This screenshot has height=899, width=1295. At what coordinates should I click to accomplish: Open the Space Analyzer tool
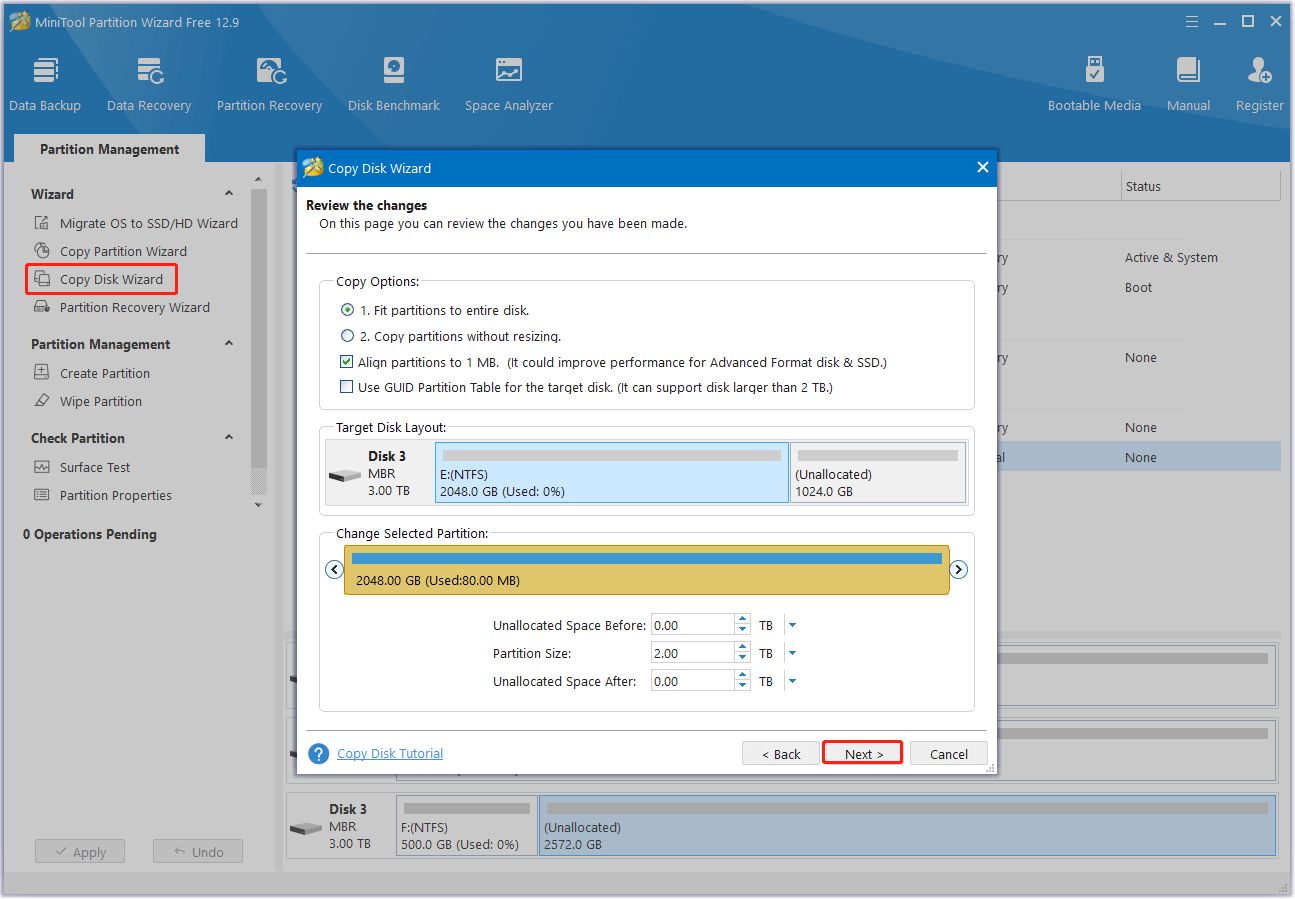(509, 84)
